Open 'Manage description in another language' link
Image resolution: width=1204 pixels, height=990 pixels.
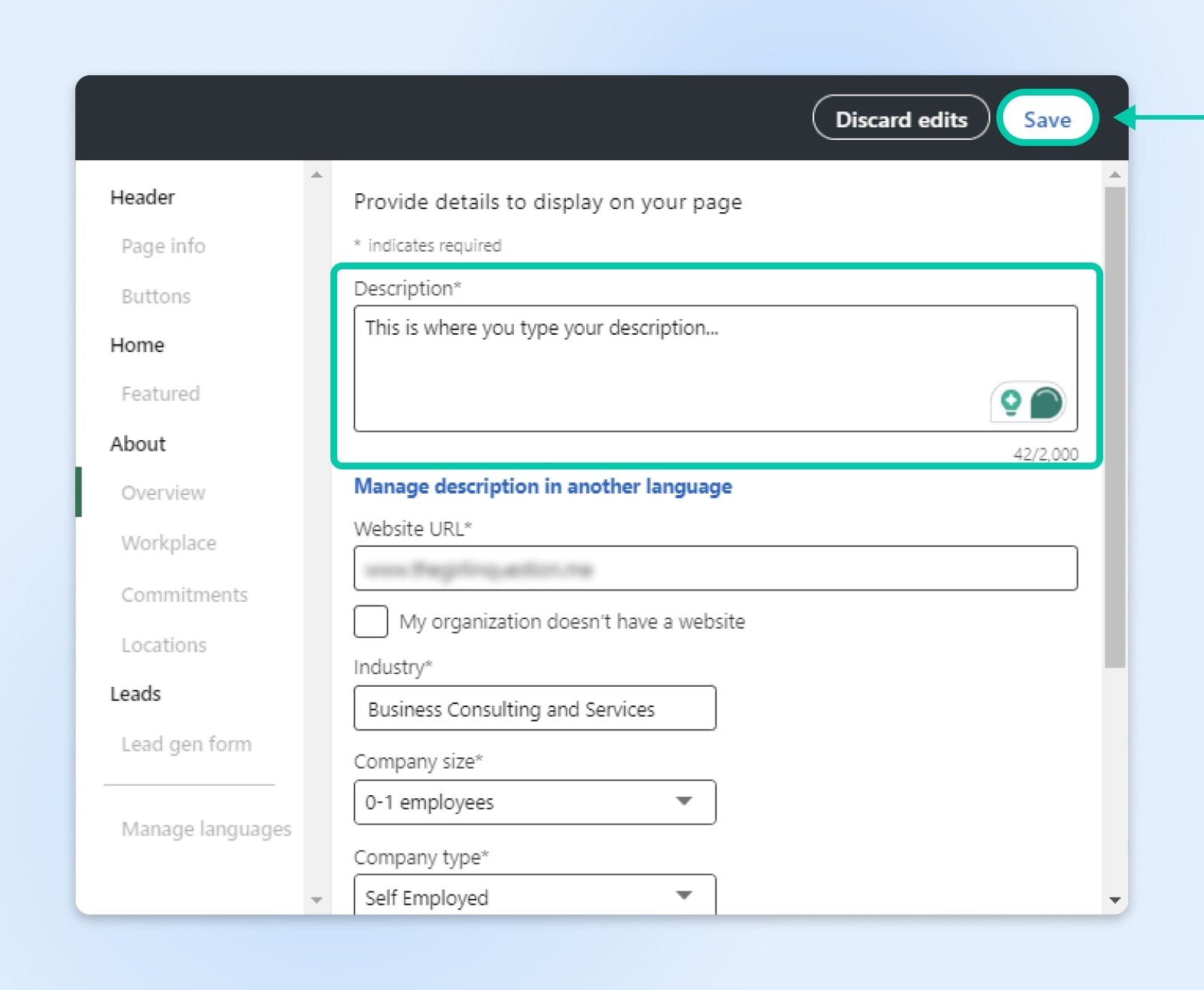543,487
